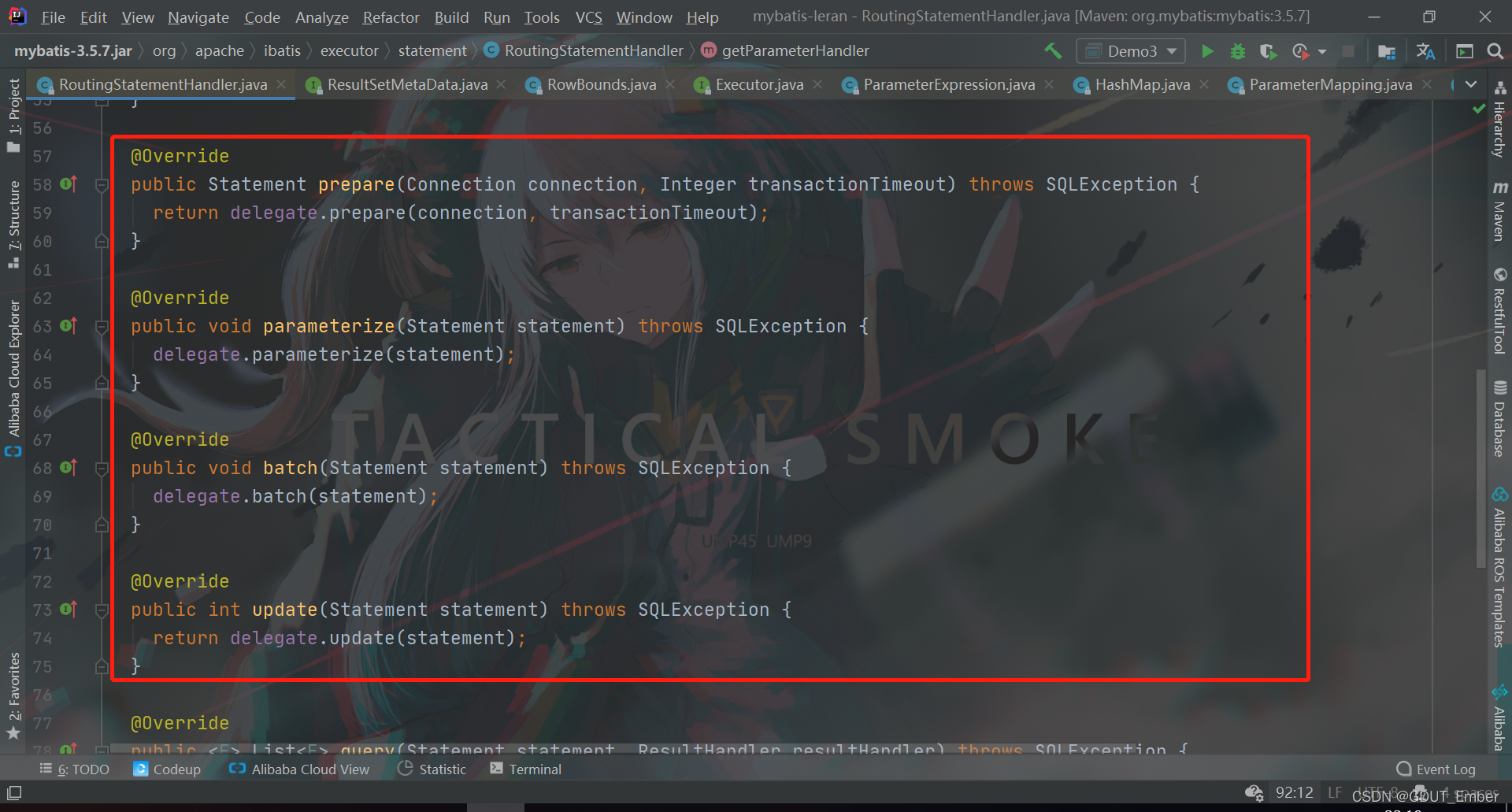The image size is (1512, 812).
Task: Run Demo3 with the green play icon
Action: (x=1207, y=51)
